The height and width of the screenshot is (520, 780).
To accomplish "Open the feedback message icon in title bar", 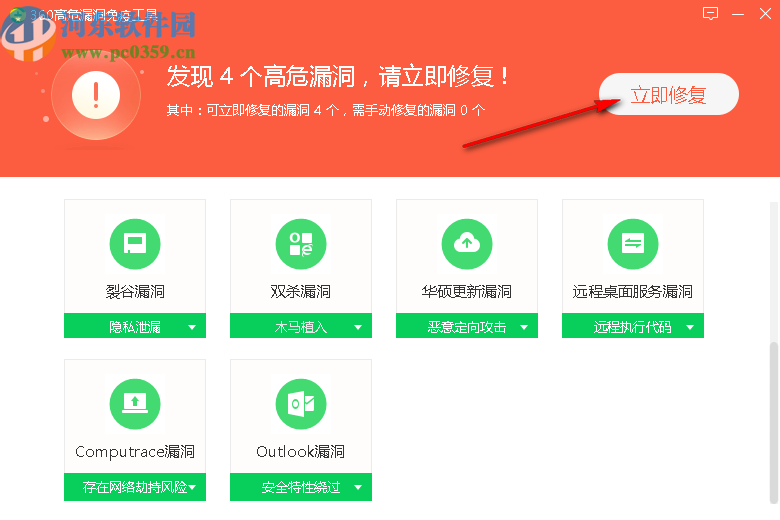I will click(710, 13).
